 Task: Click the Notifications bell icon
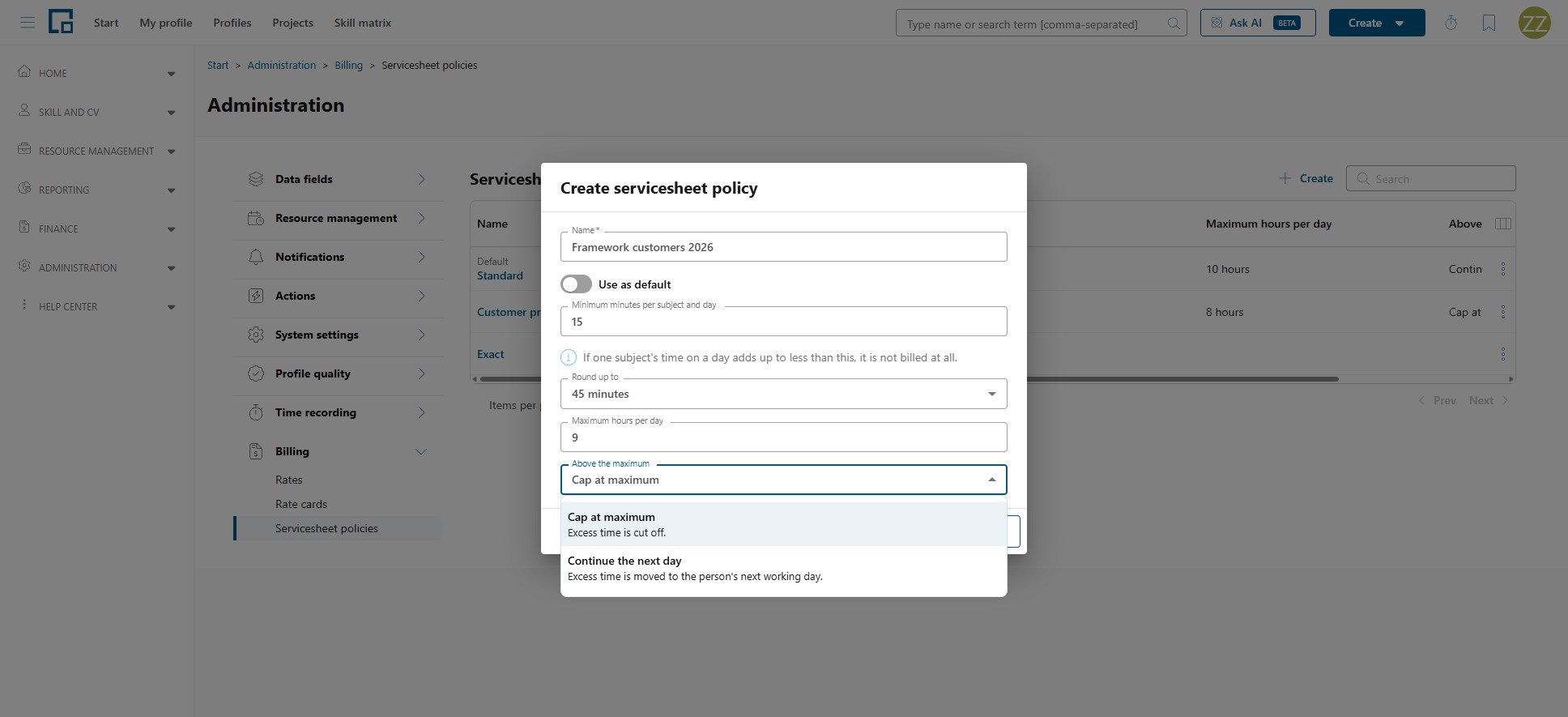(256, 257)
